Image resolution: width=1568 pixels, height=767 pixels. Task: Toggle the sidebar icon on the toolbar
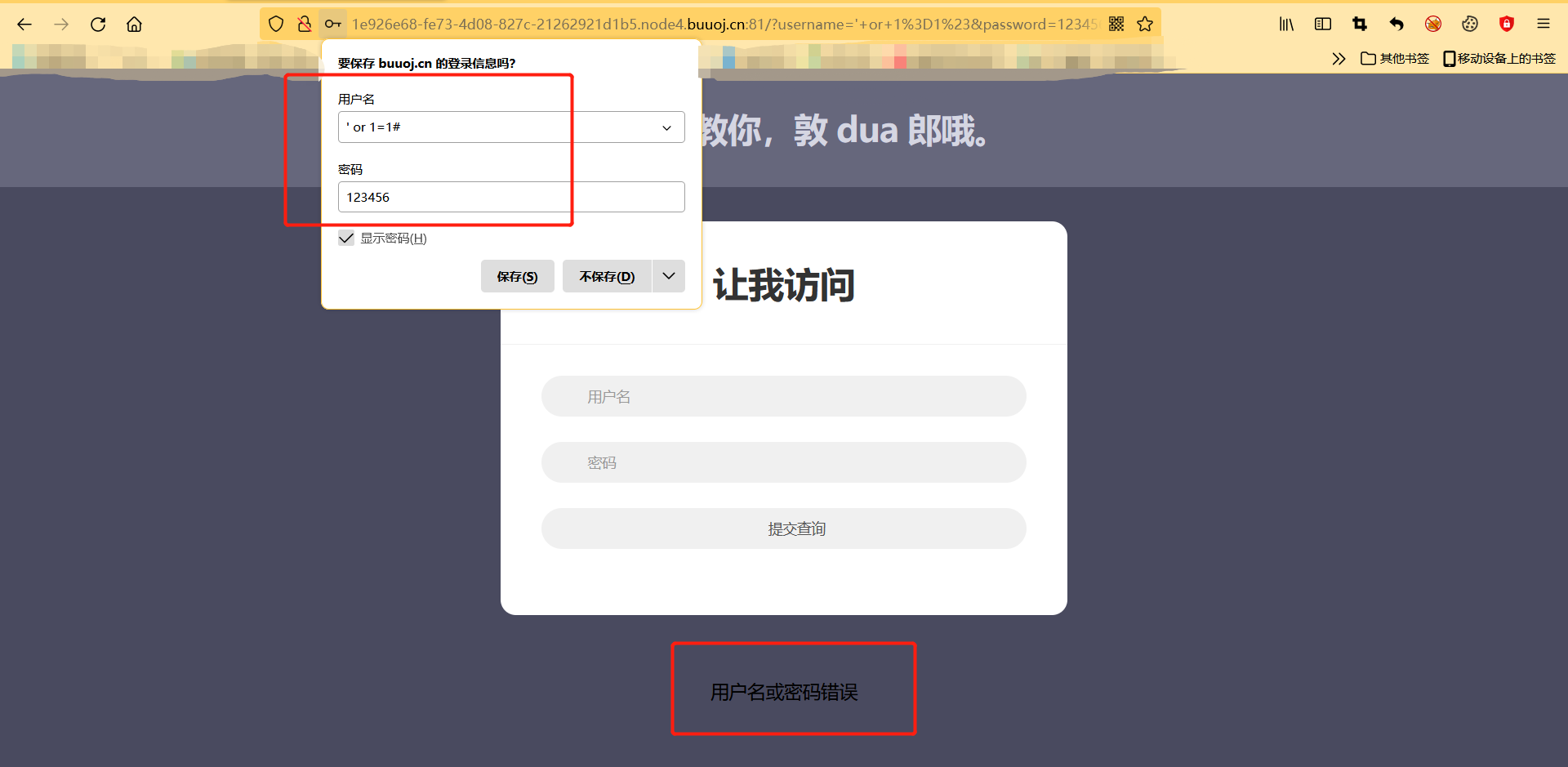(1323, 24)
